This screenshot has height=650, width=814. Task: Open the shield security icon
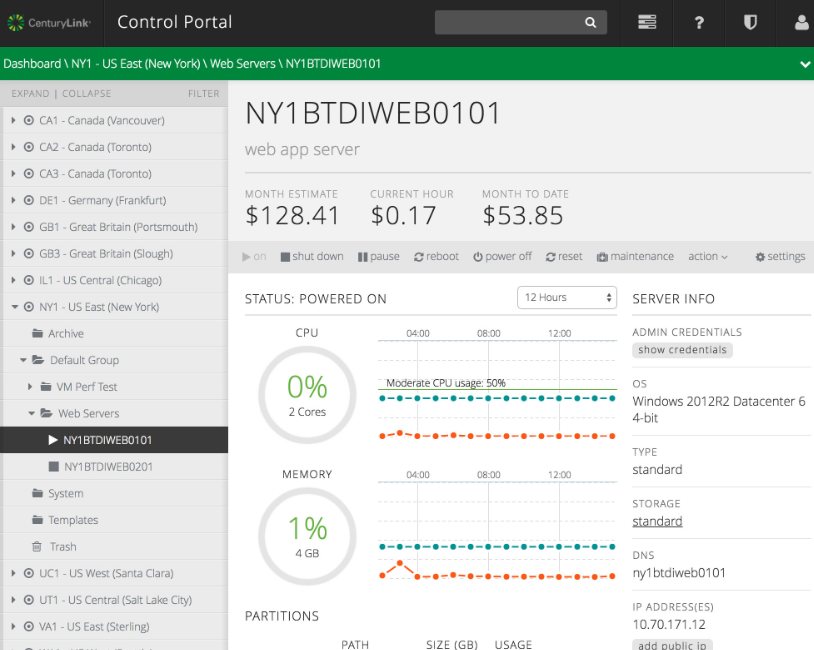pos(750,22)
